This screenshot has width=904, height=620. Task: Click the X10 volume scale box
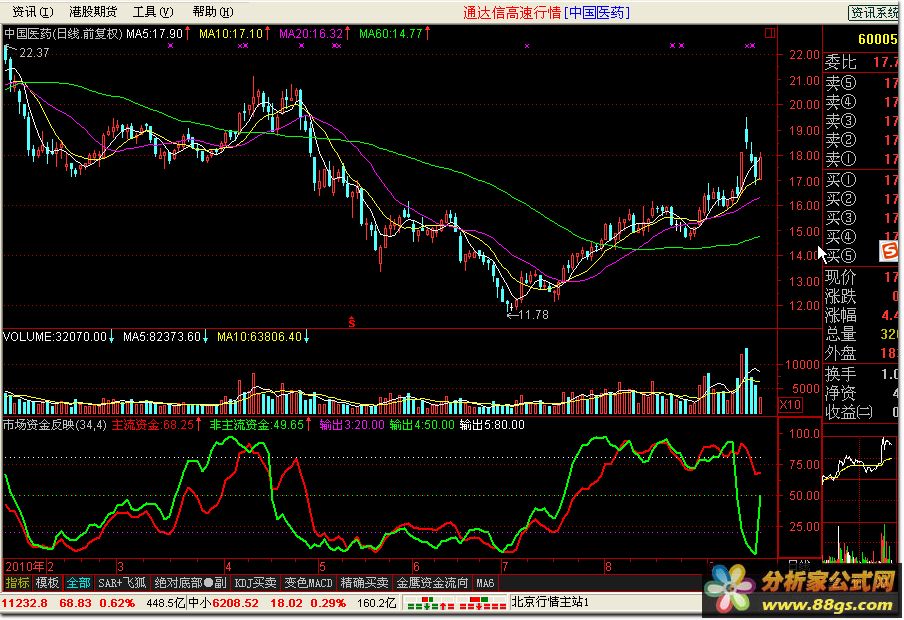coord(790,405)
